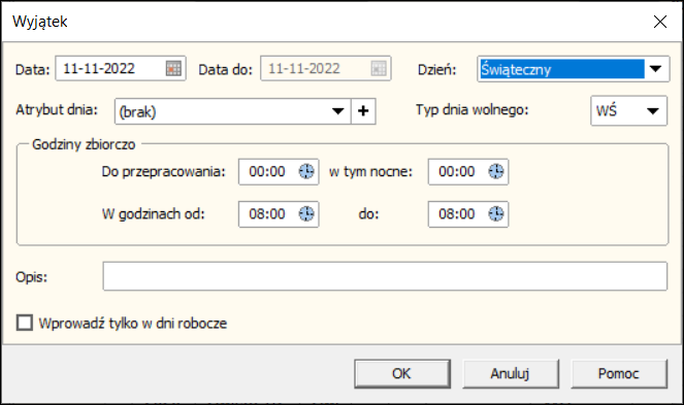Enable Wprowadź tylko w dni robocze checkbox
The width and height of the screenshot is (684, 405).
(x=24, y=323)
